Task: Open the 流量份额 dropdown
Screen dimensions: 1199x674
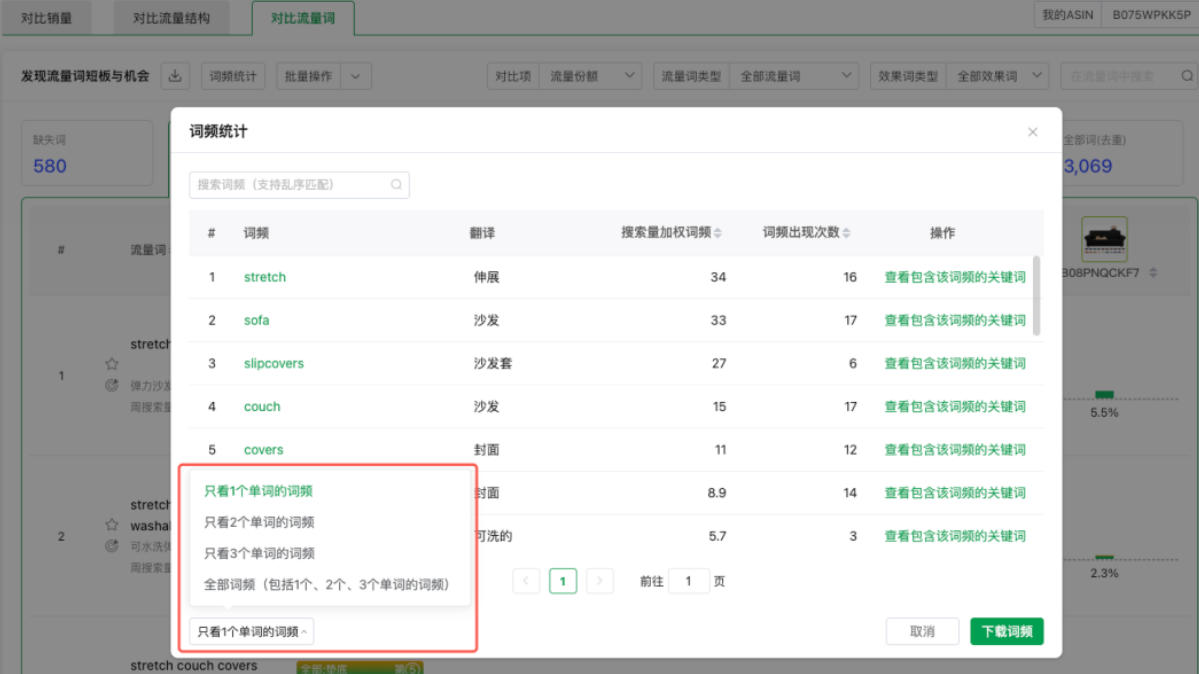Action: (x=590, y=76)
